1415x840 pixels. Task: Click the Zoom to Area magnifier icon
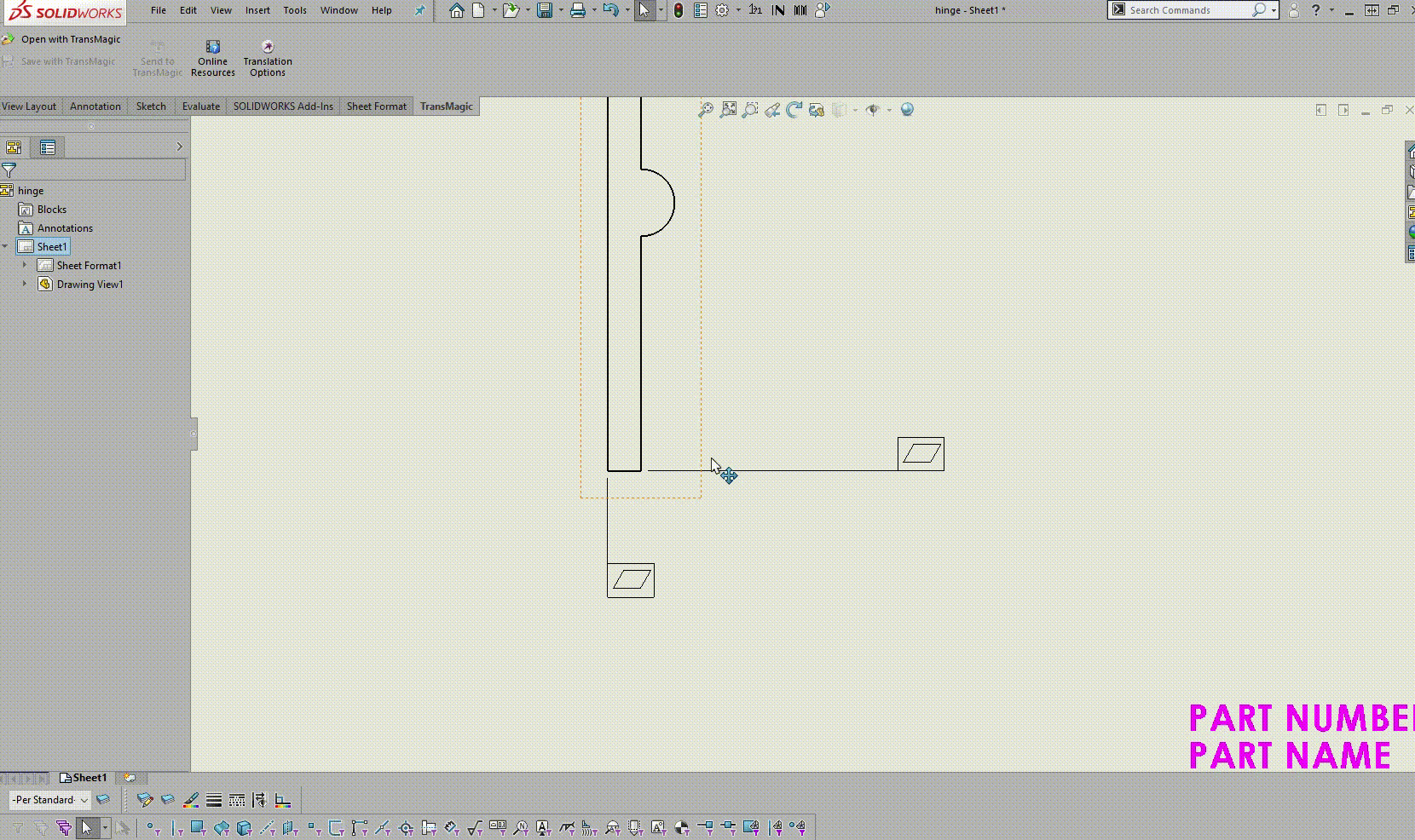point(750,110)
